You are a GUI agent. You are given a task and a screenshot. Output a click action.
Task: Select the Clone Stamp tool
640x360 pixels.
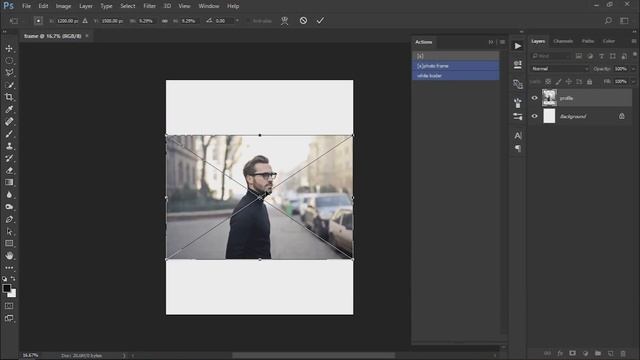coord(9,146)
